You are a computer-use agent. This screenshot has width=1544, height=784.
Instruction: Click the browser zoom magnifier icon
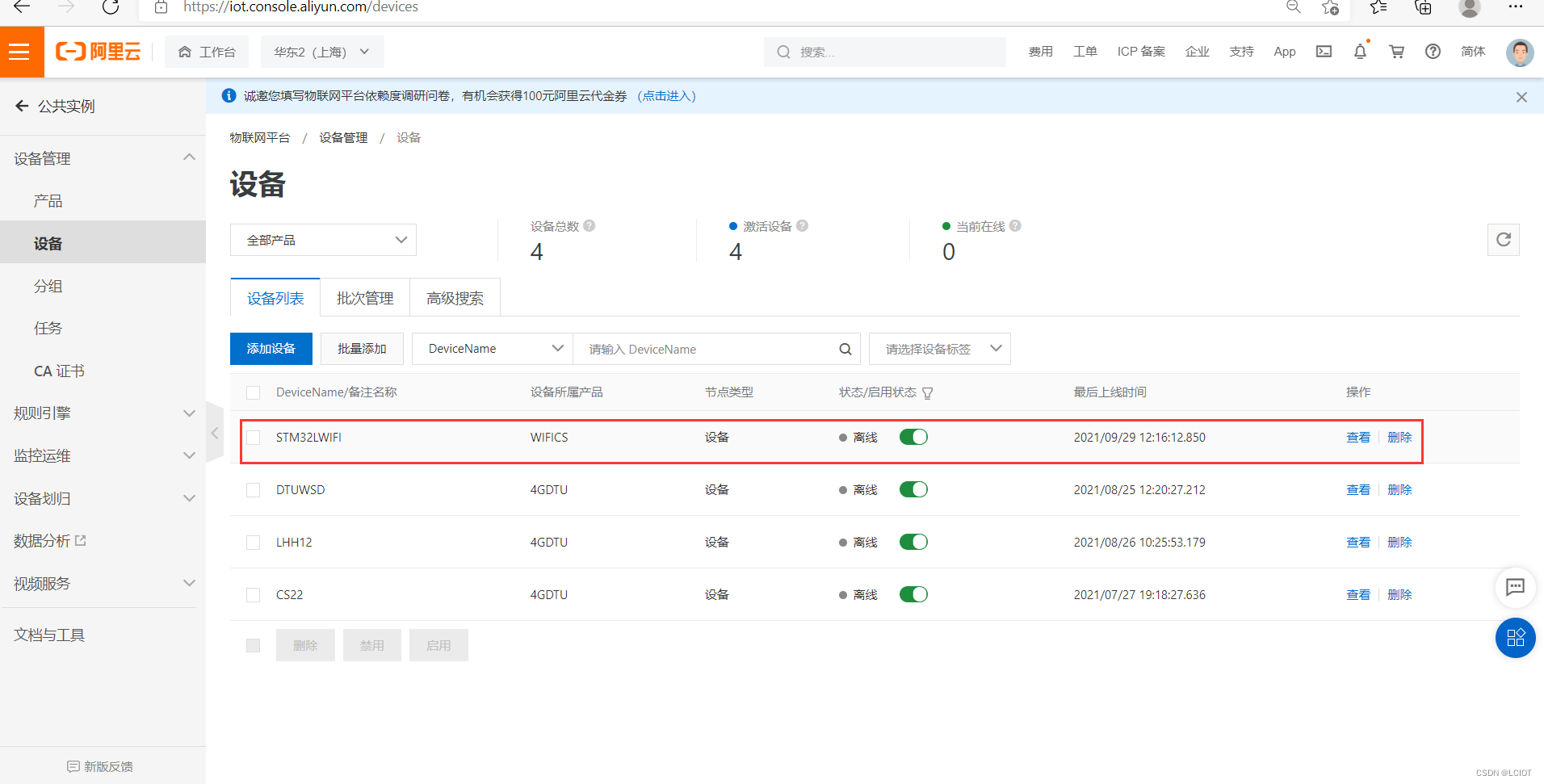pos(1293,7)
